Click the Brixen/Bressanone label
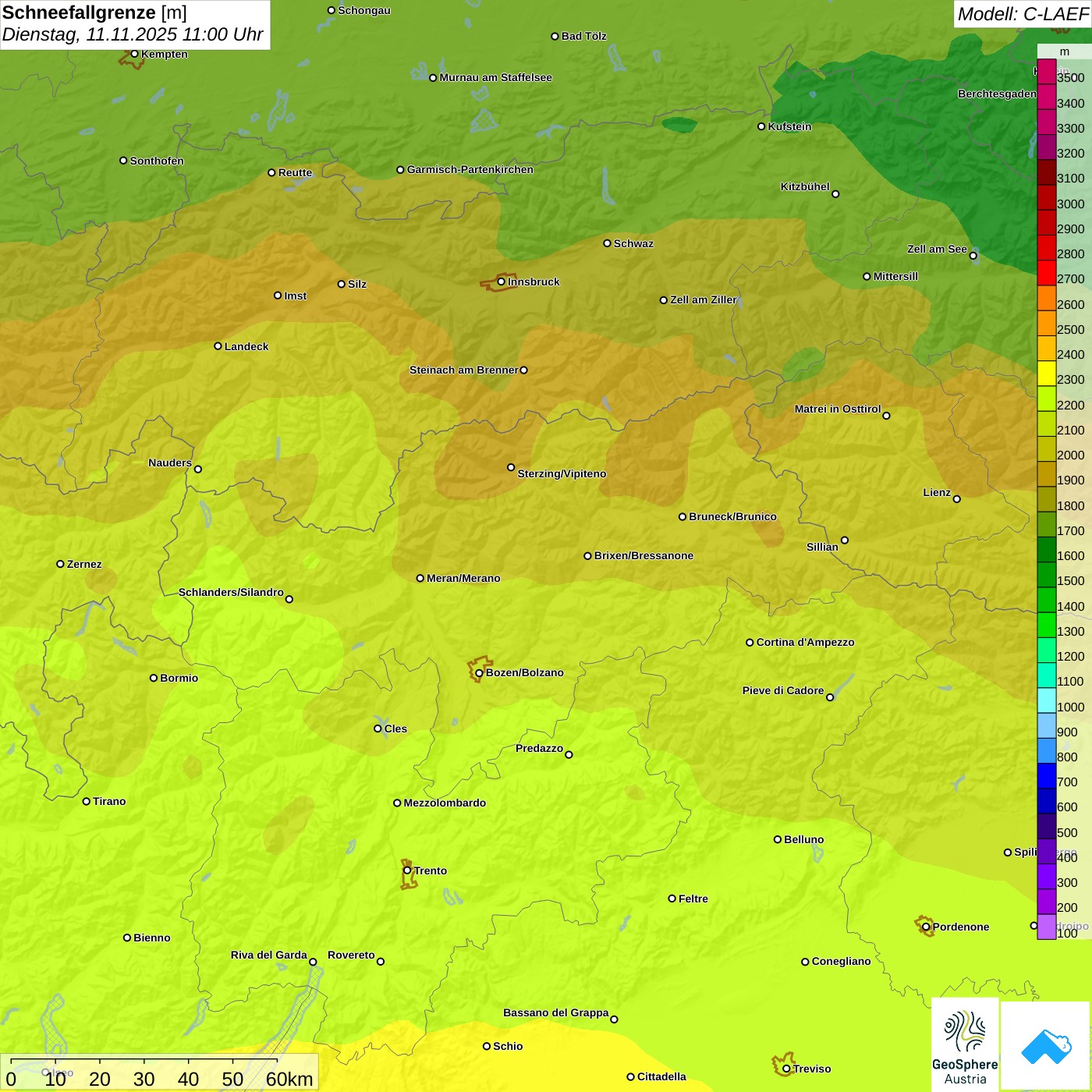Screen dimensions: 1092x1092 click(x=644, y=555)
